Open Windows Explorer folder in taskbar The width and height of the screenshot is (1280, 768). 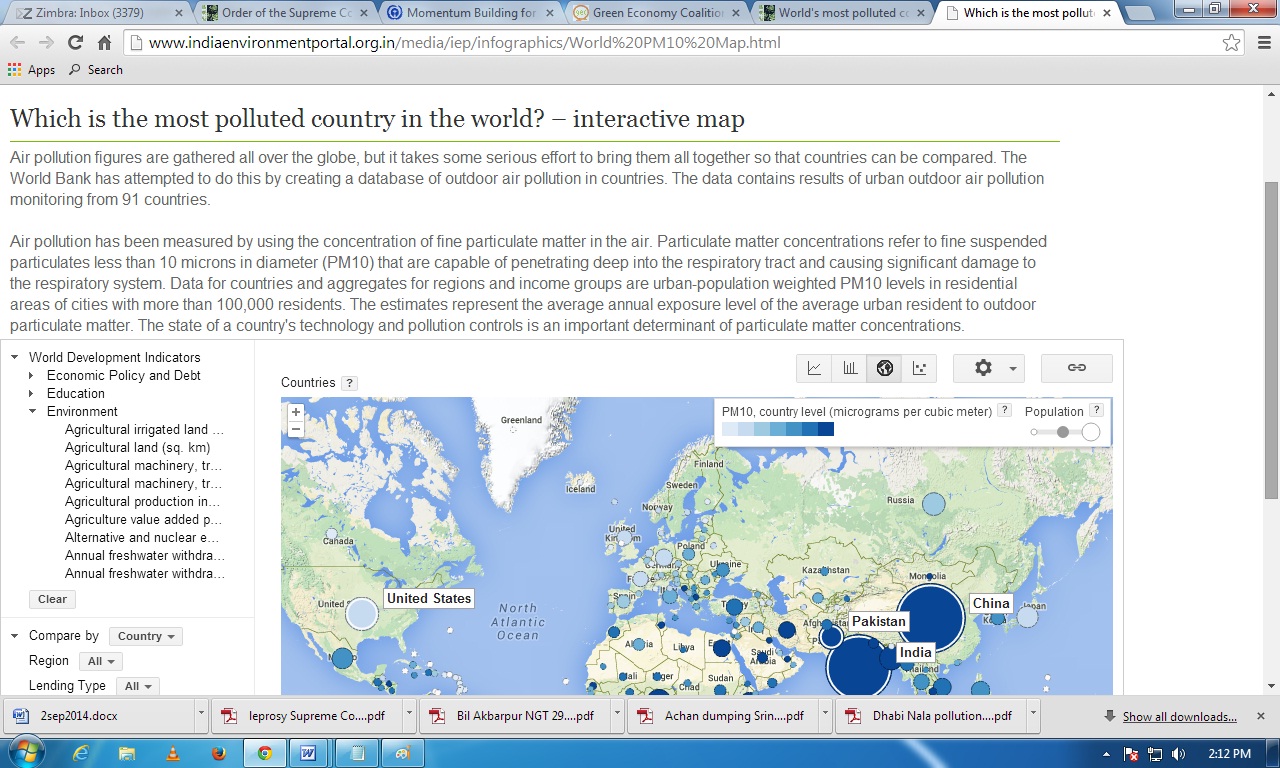tap(127, 753)
